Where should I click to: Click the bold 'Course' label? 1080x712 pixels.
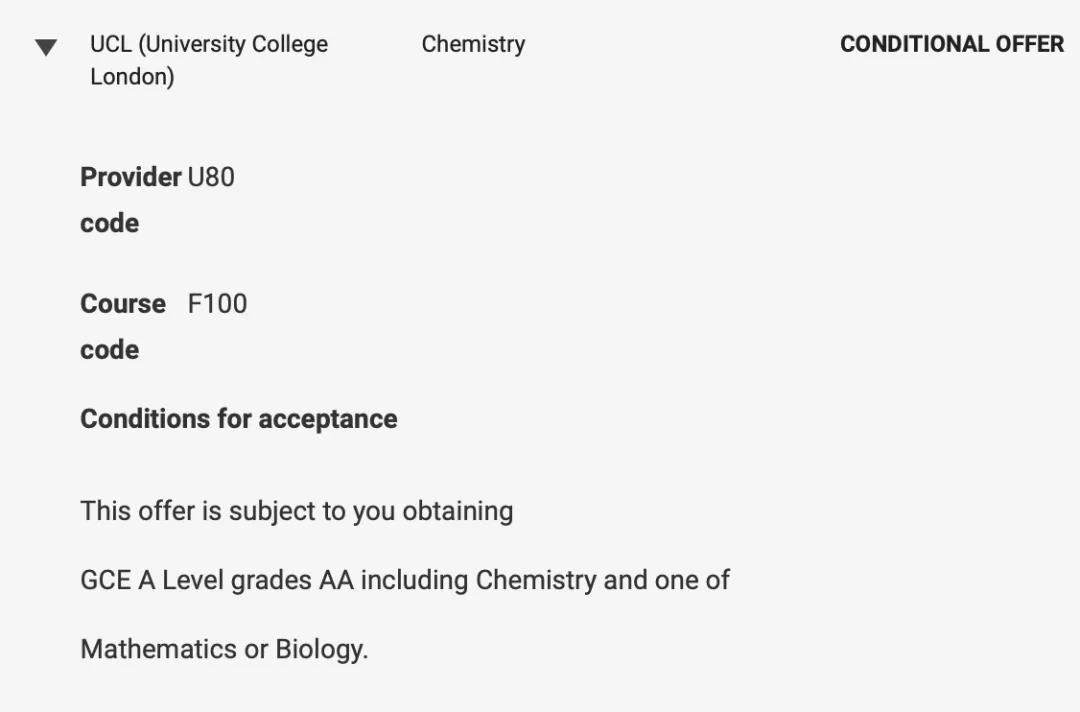pos(123,304)
